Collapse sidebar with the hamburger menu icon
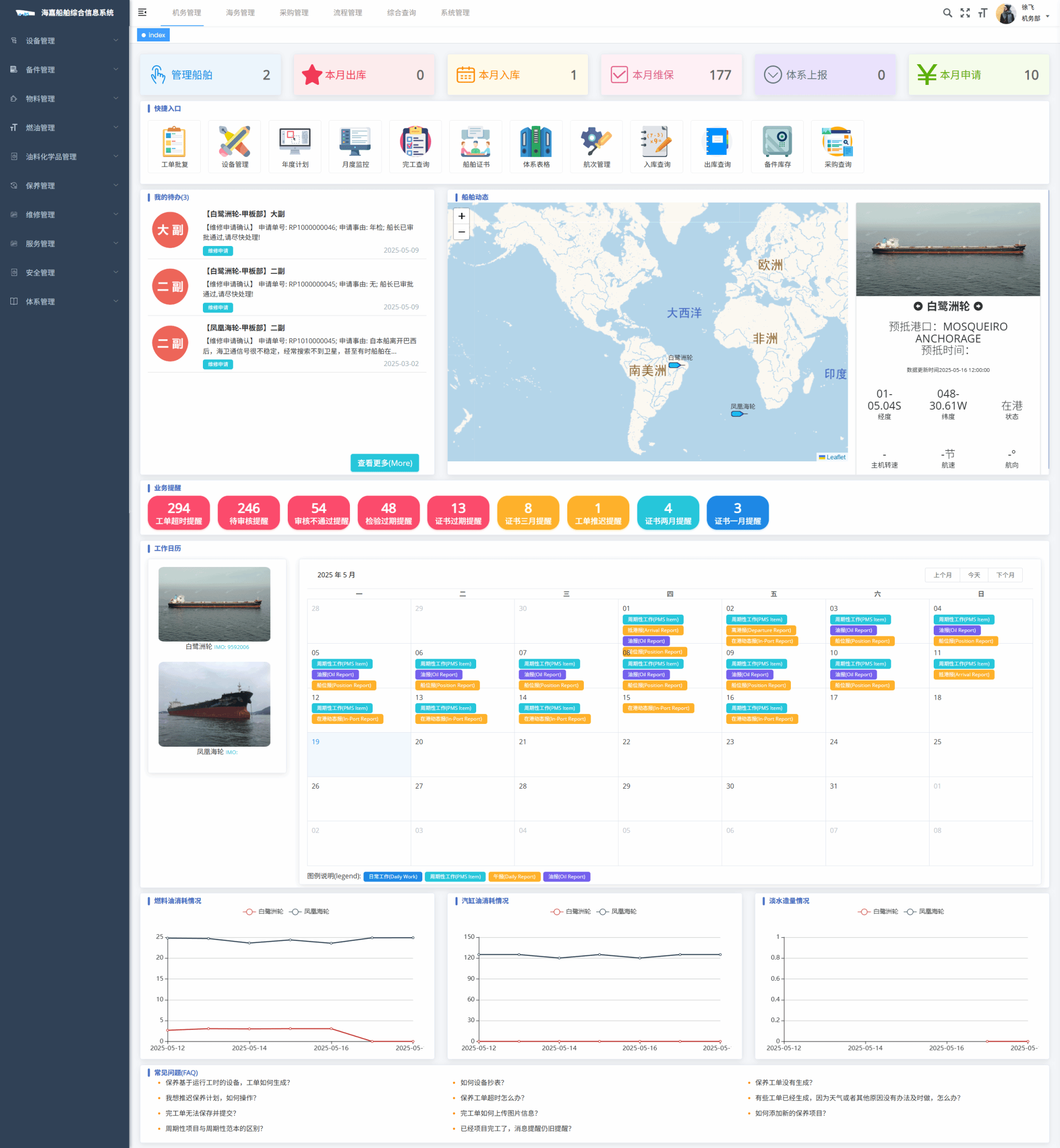This screenshot has height=1148, width=1060. pos(142,12)
